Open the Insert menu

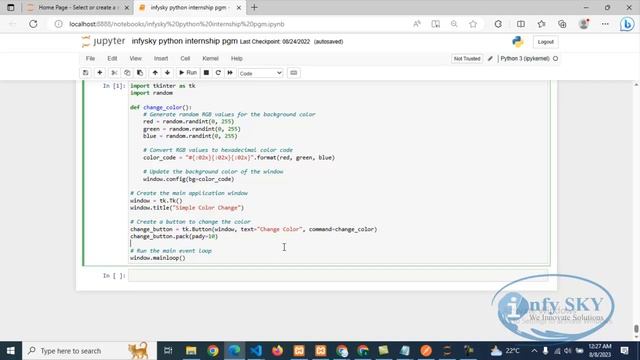[x=161, y=58]
